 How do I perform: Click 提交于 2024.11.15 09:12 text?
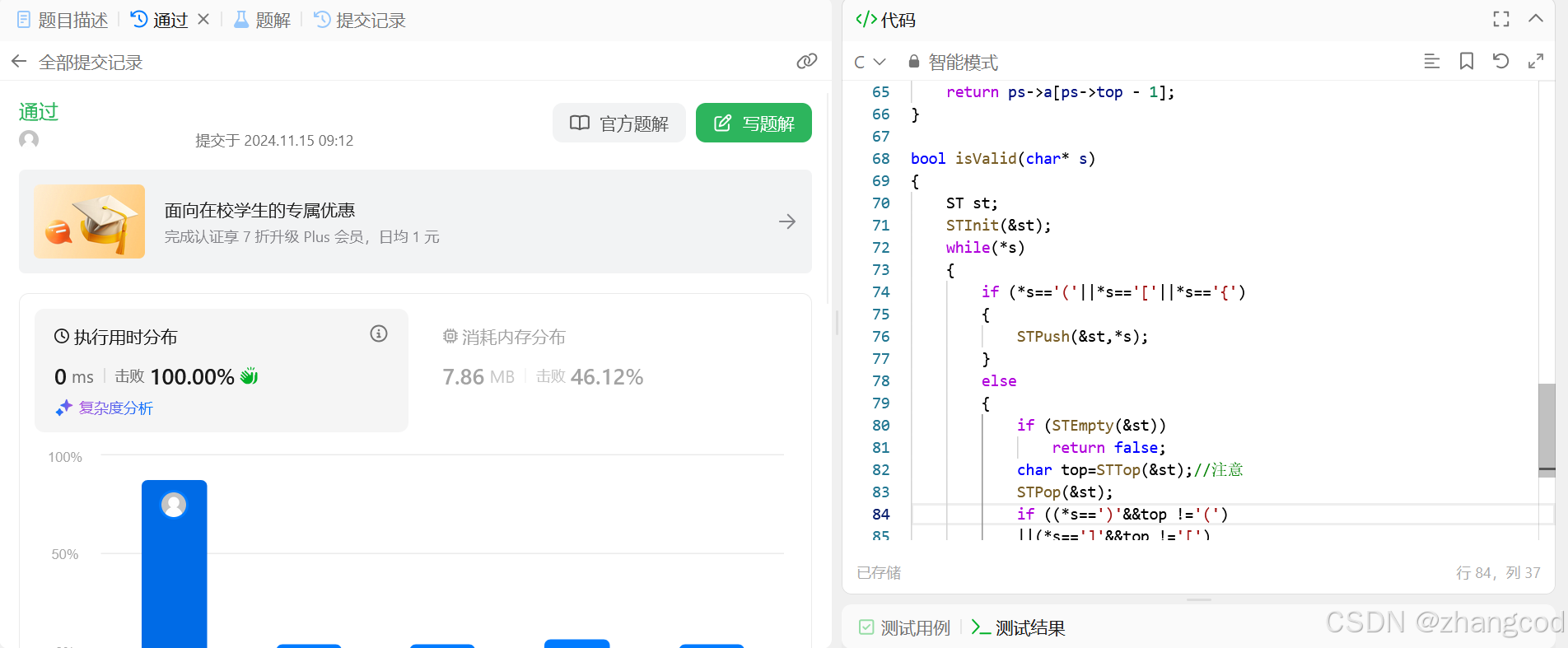click(x=274, y=141)
